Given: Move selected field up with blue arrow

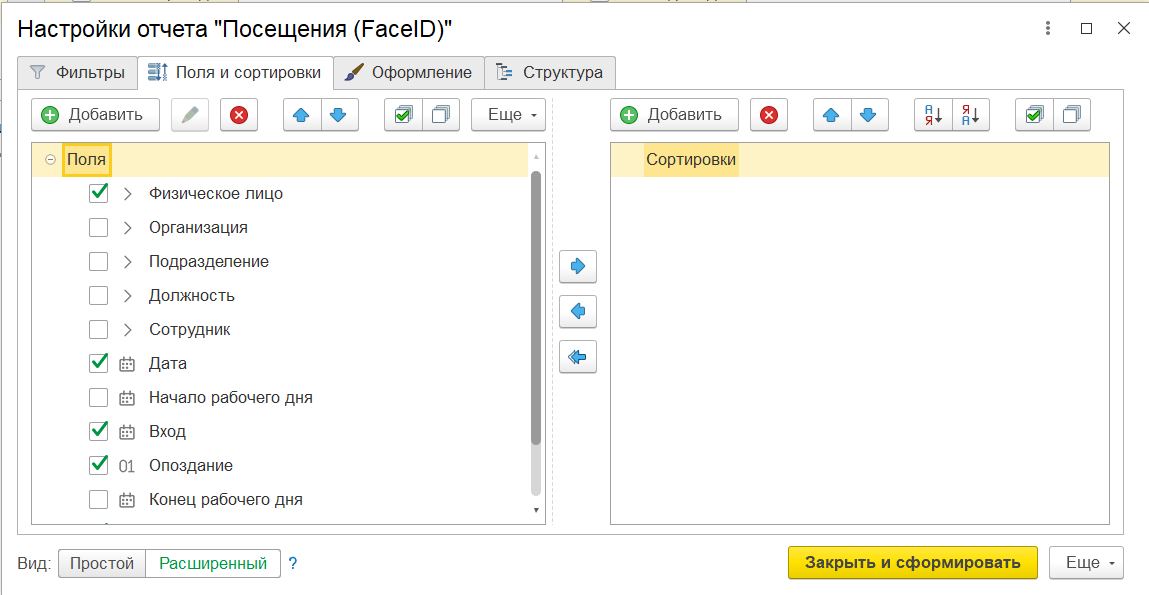Looking at the screenshot, I should [x=301, y=115].
